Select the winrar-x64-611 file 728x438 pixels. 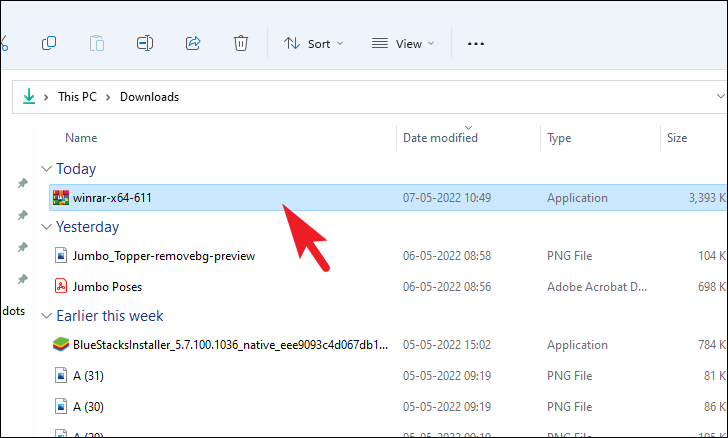point(388,197)
